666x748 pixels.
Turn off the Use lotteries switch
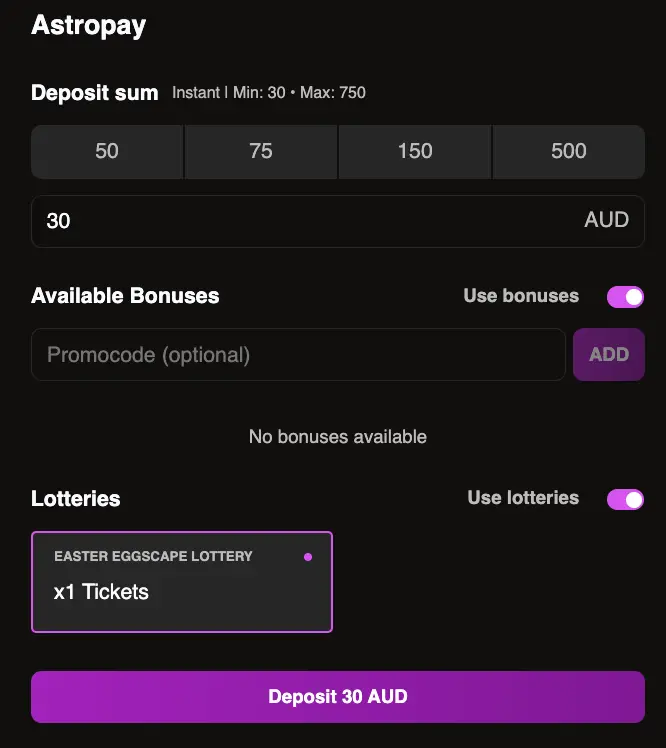pos(625,499)
